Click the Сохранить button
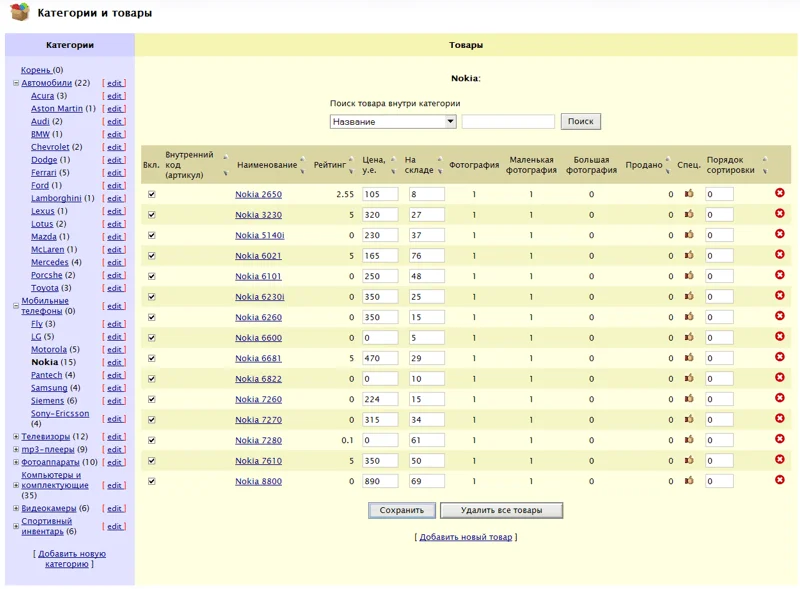This screenshot has height=589, width=800. [x=401, y=510]
